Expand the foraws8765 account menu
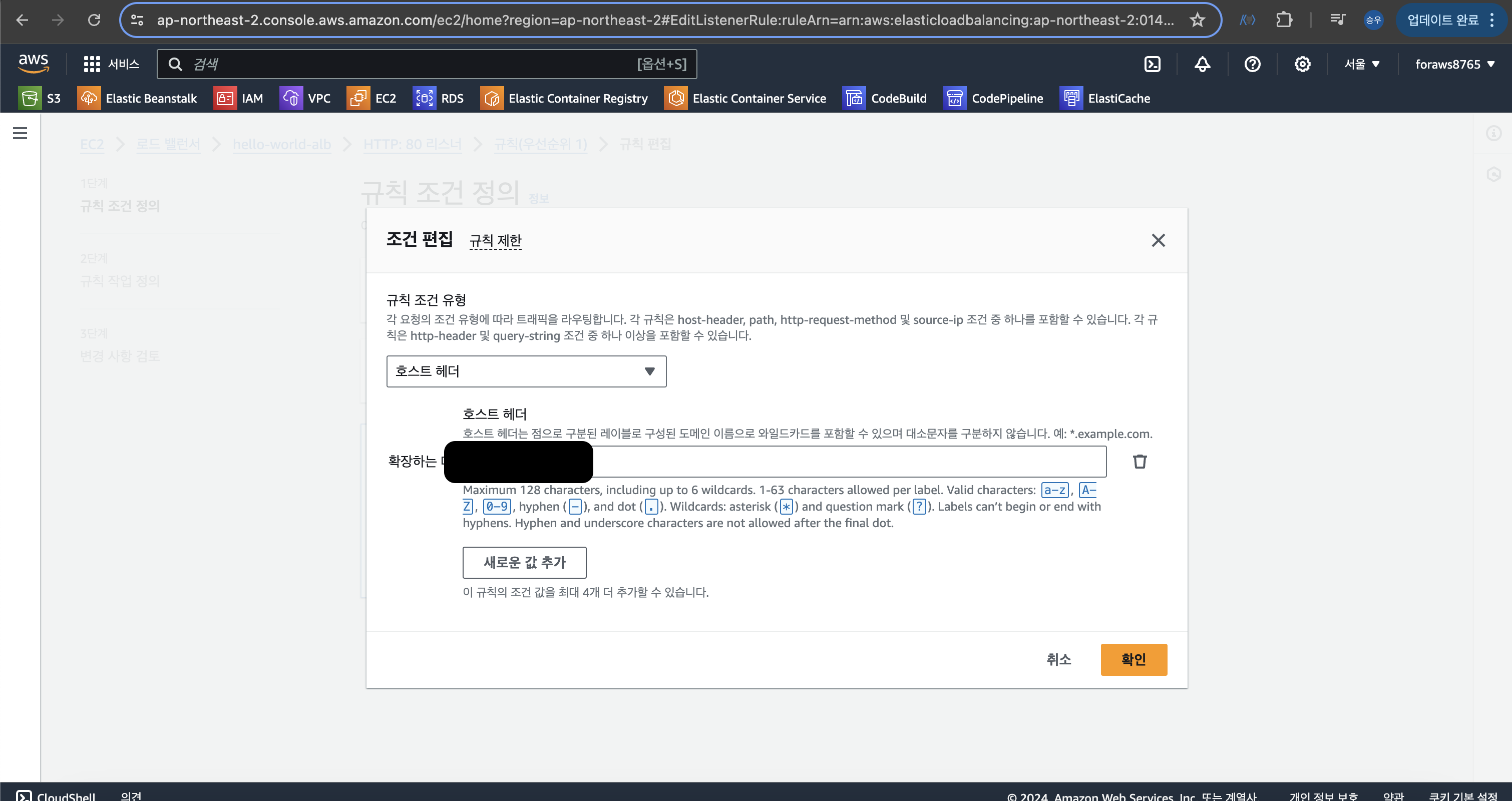This screenshot has width=1512, height=801. [1454, 64]
